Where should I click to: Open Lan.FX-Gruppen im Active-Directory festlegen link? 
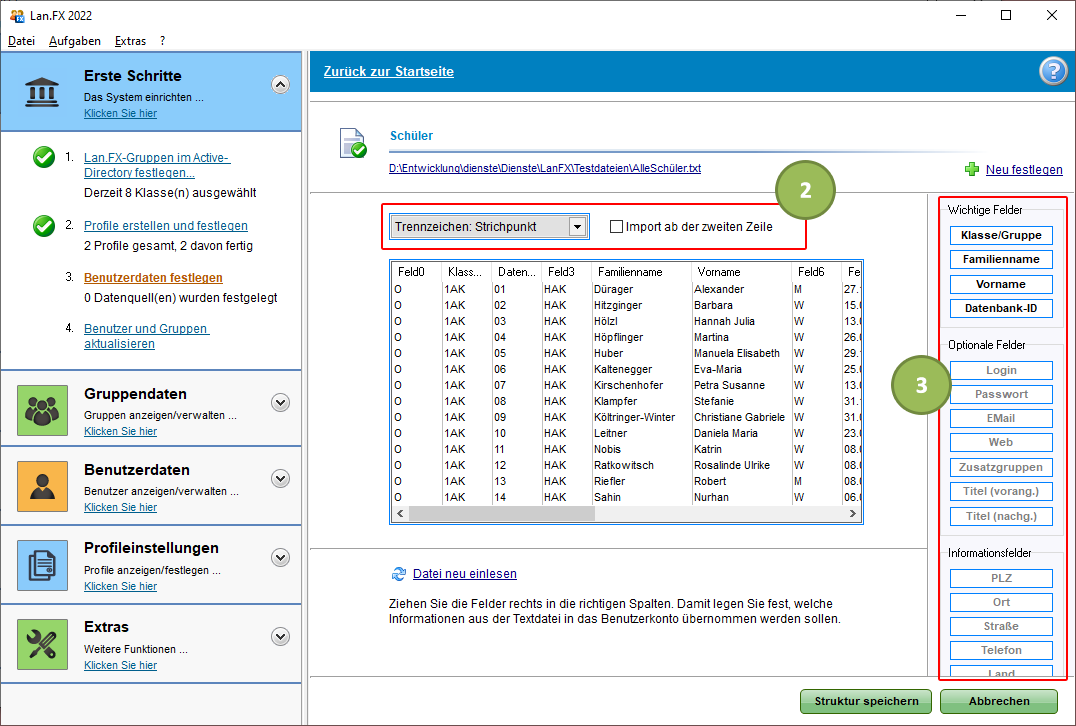pyautogui.click(x=156, y=165)
